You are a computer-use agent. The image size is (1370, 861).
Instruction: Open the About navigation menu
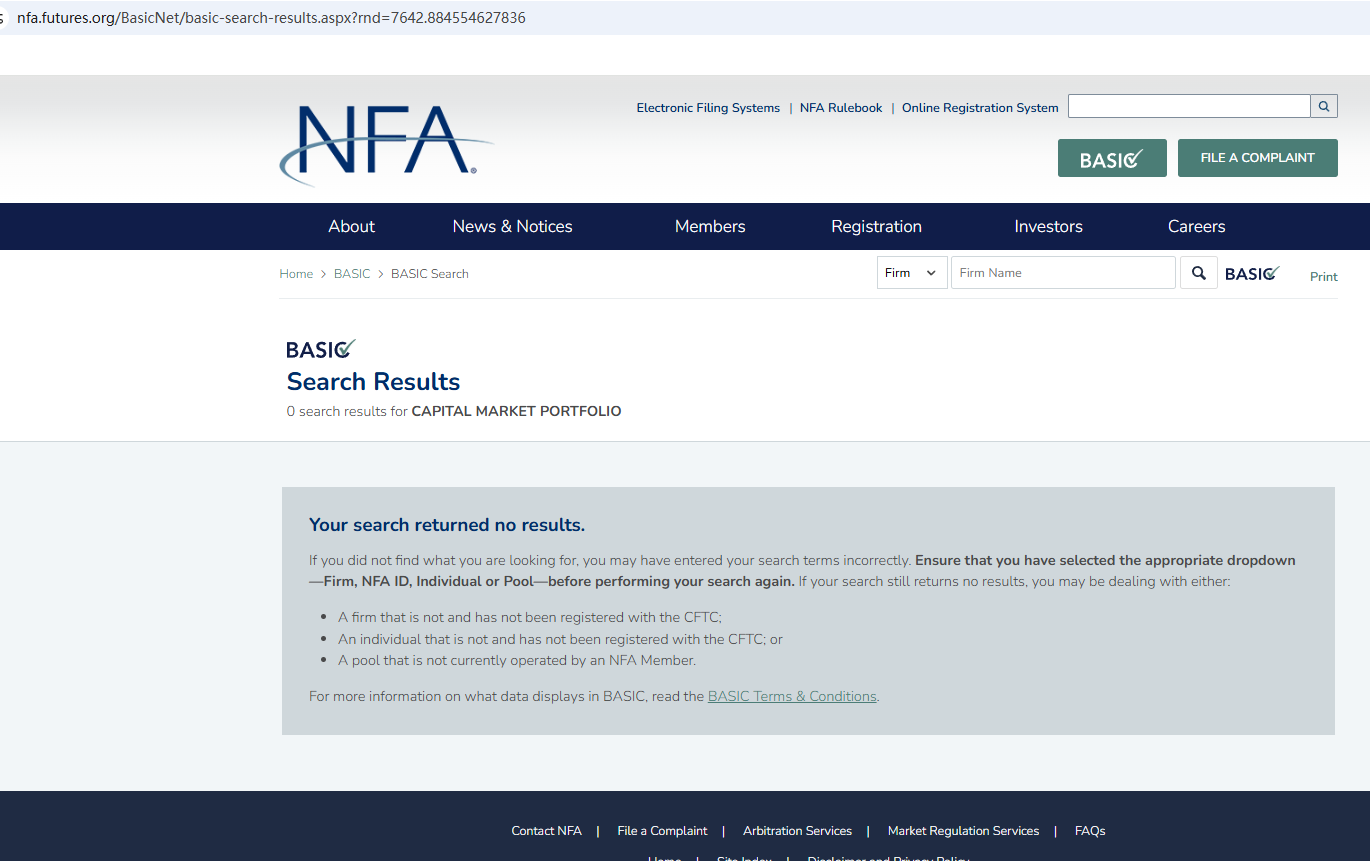pos(351,226)
